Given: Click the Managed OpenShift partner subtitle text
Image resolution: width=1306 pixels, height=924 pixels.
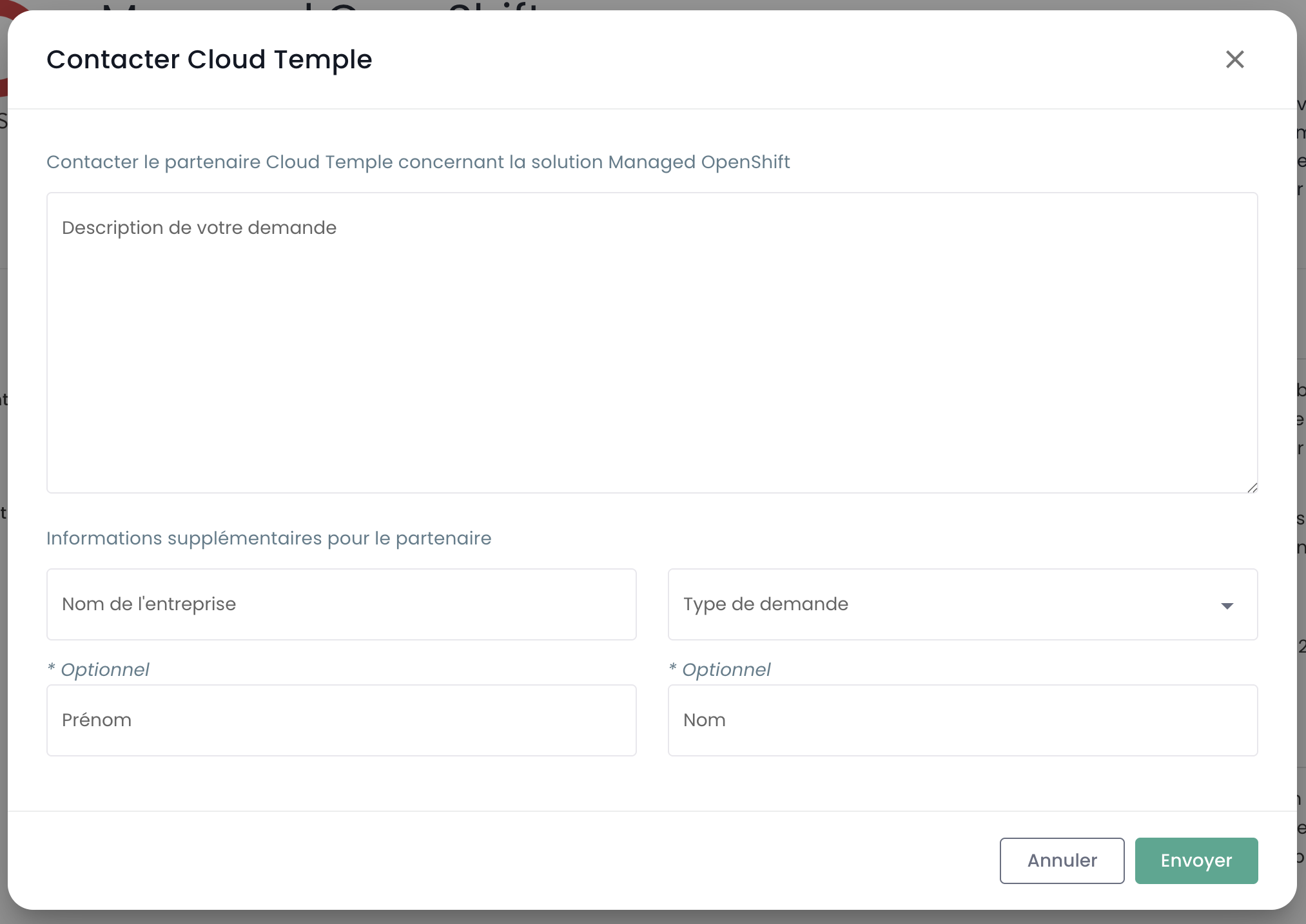Looking at the screenshot, I should click(418, 162).
